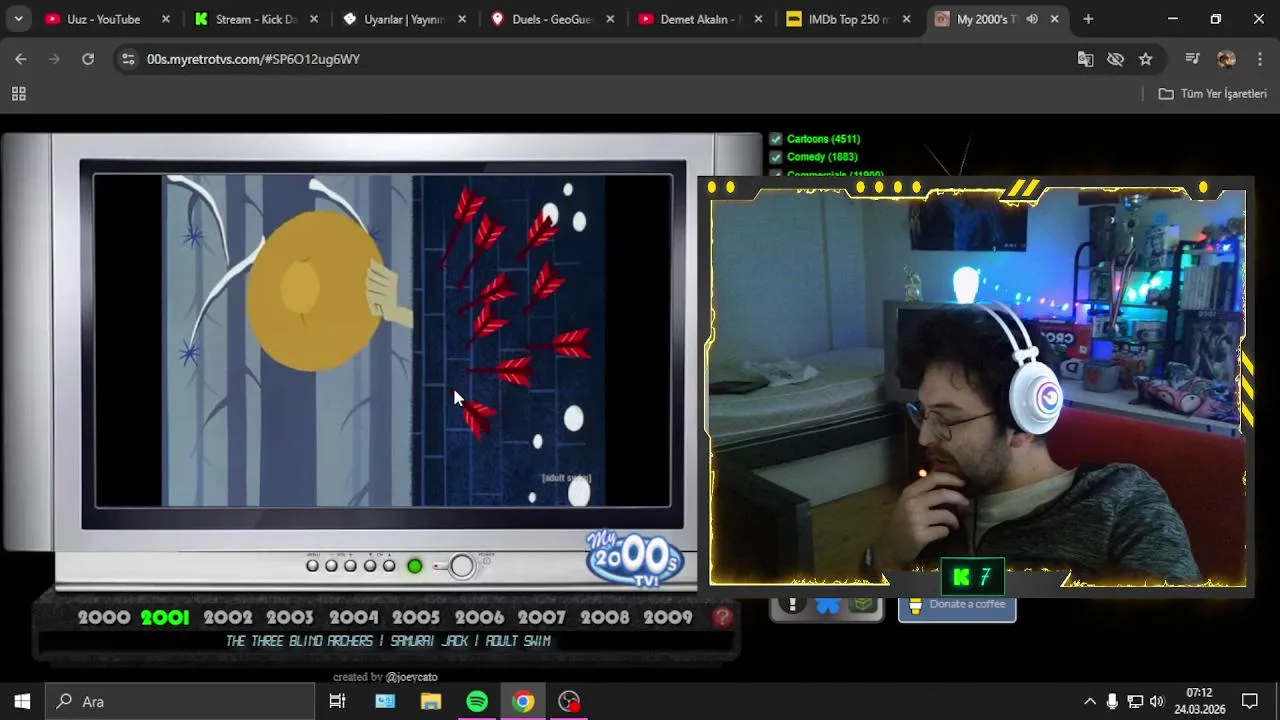Open the media control icon in toolbar
Viewport: 1280px width, 720px height.
pos(1192,59)
